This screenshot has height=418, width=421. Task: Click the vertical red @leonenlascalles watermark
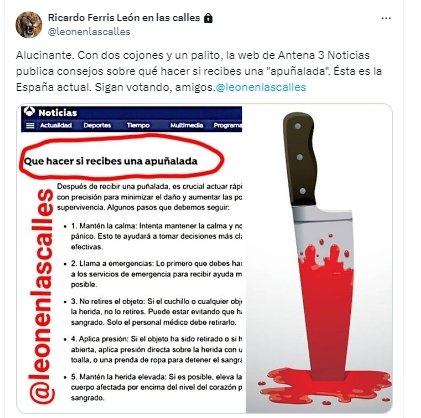41,297
